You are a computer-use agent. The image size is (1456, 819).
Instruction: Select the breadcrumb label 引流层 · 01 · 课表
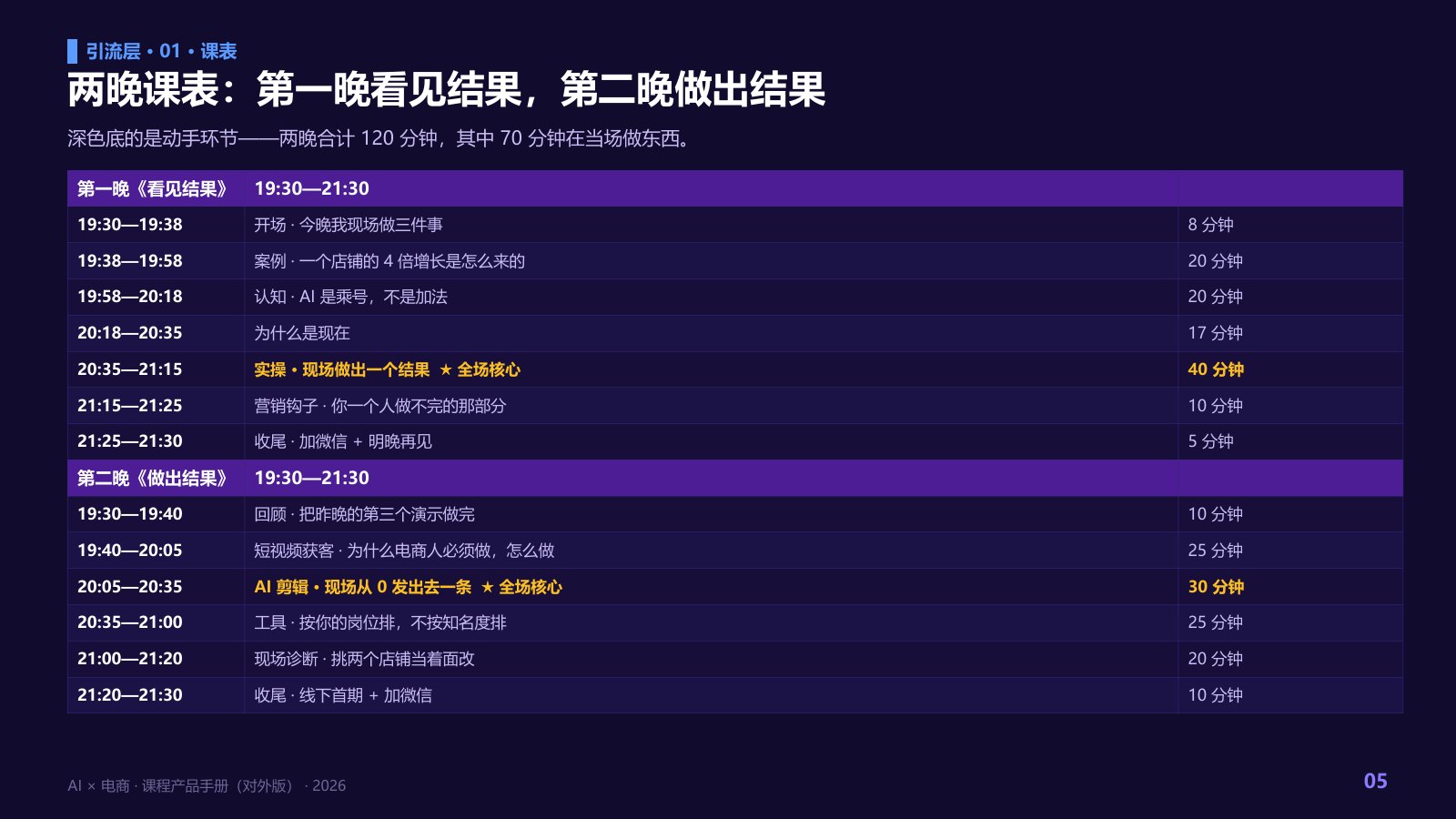pyautogui.click(x=161, y=51)
